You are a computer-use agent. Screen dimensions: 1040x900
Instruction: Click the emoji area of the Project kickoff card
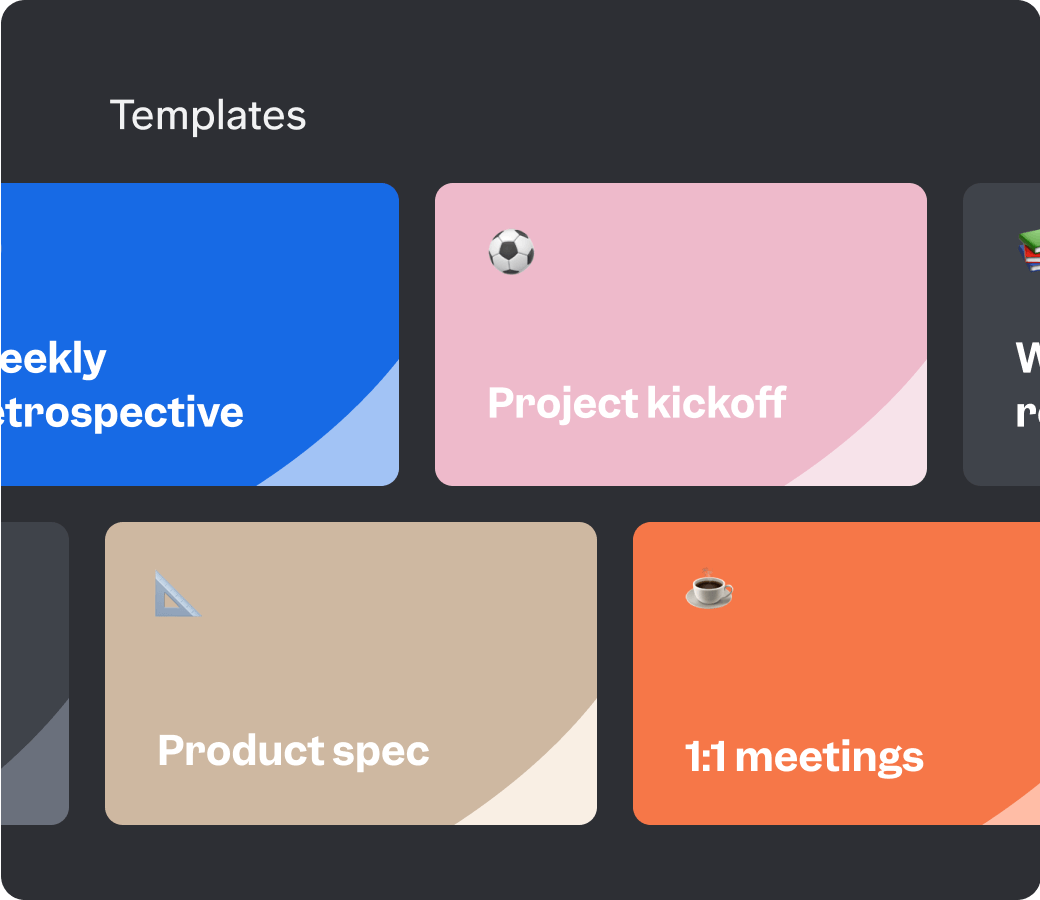(511, 252)
